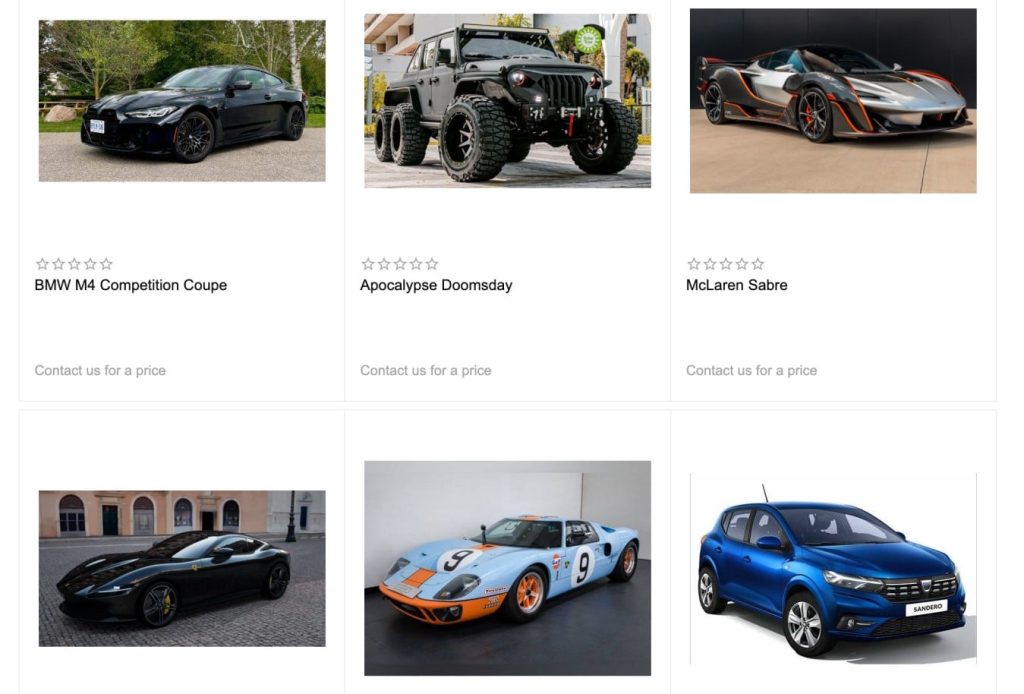Click "Contact us for a price" under McLaren Sabre
Screen dimensions: 1024x694
(752, 371)
